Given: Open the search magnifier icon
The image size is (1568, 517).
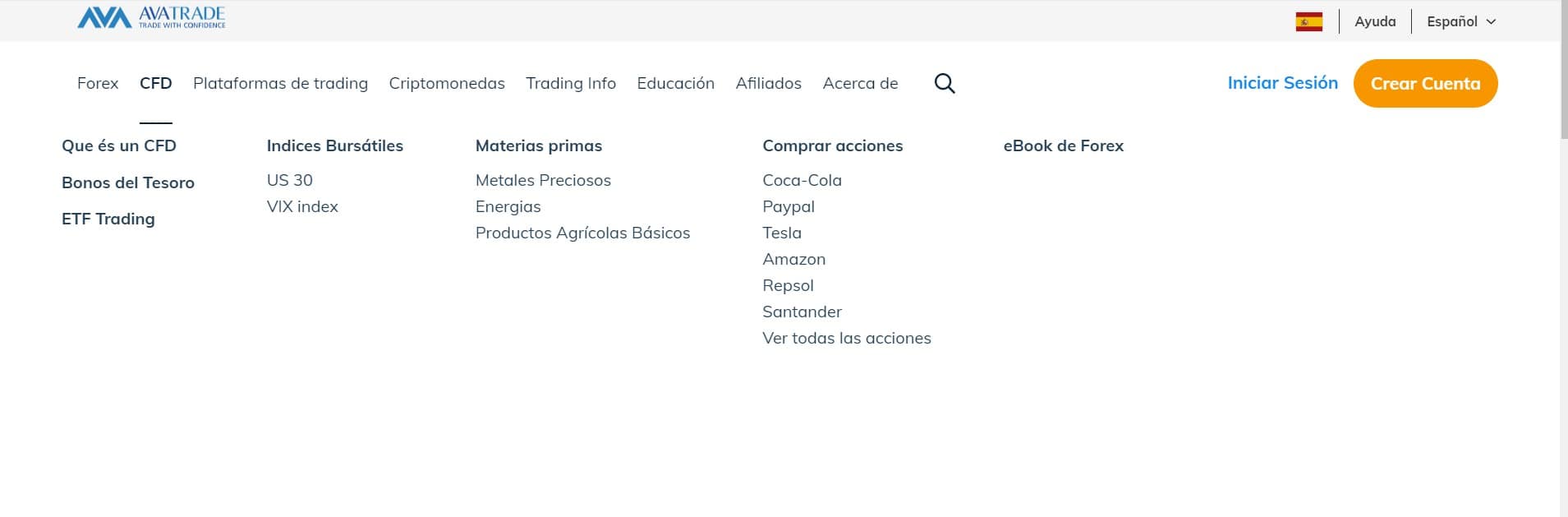Looking at the screenshot, I should 945,83.
